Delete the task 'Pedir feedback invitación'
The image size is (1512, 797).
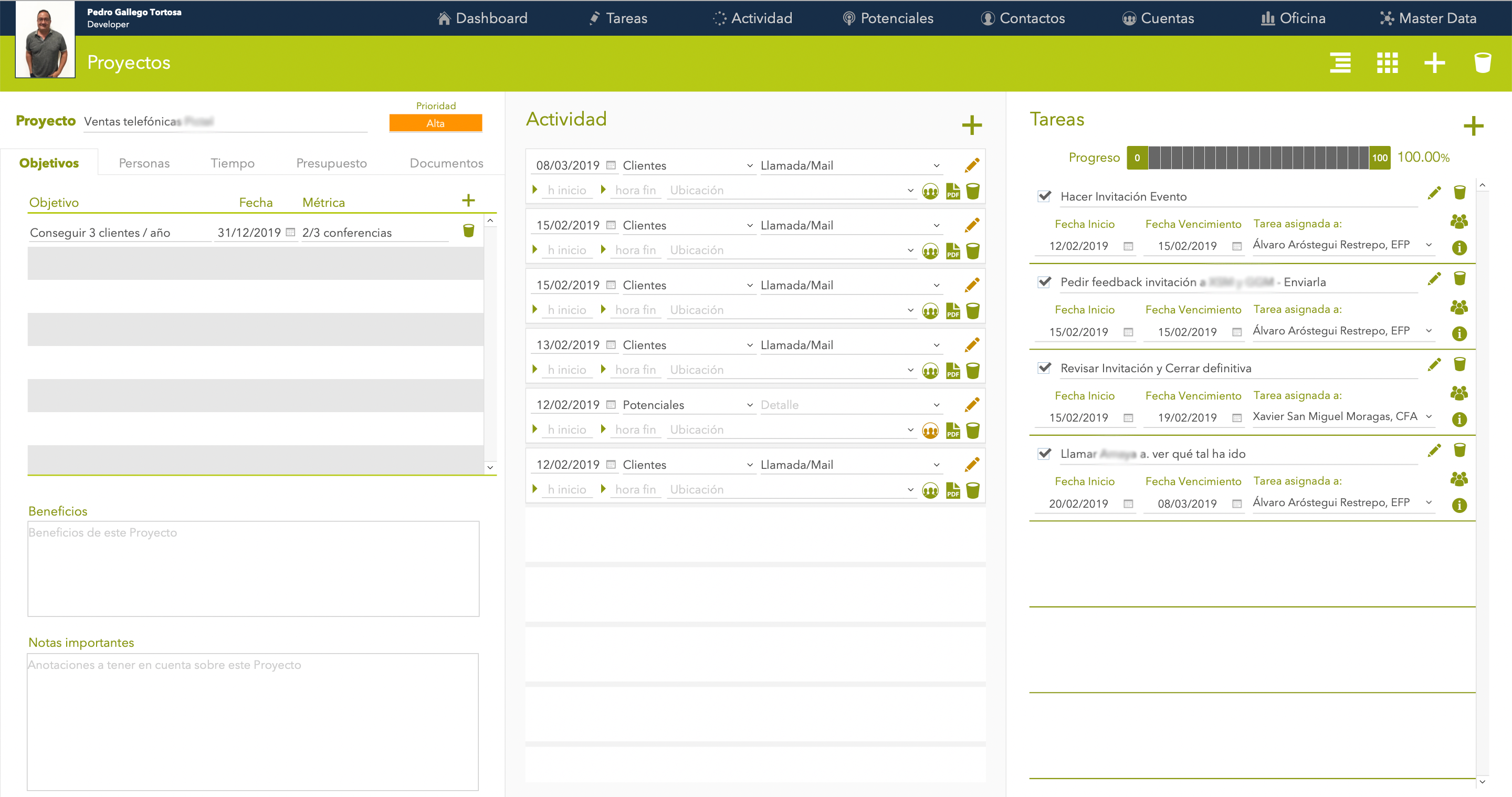tap(1459, 279)
